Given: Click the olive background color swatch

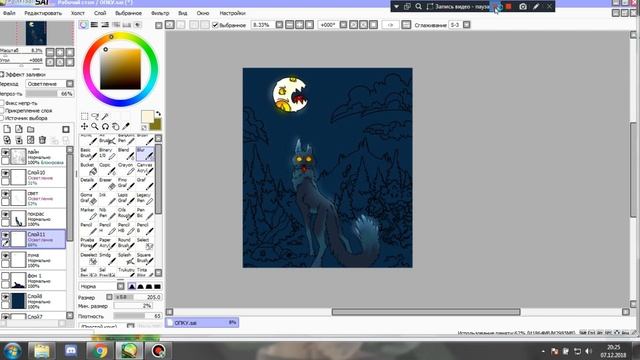Looking at the screenshot, I should click(x=156, y=124).
